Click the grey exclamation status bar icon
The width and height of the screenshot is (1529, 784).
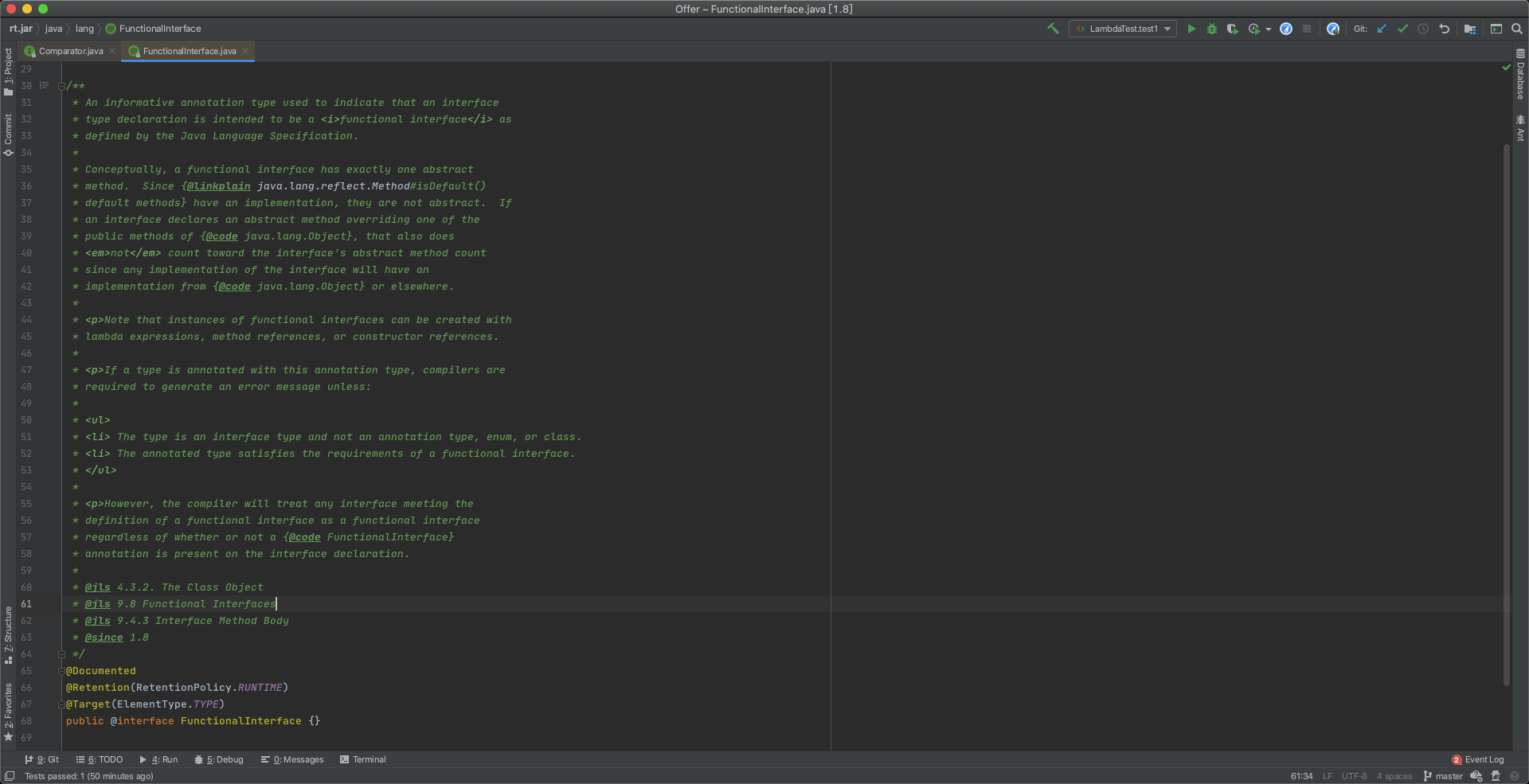pos(1515,776)
